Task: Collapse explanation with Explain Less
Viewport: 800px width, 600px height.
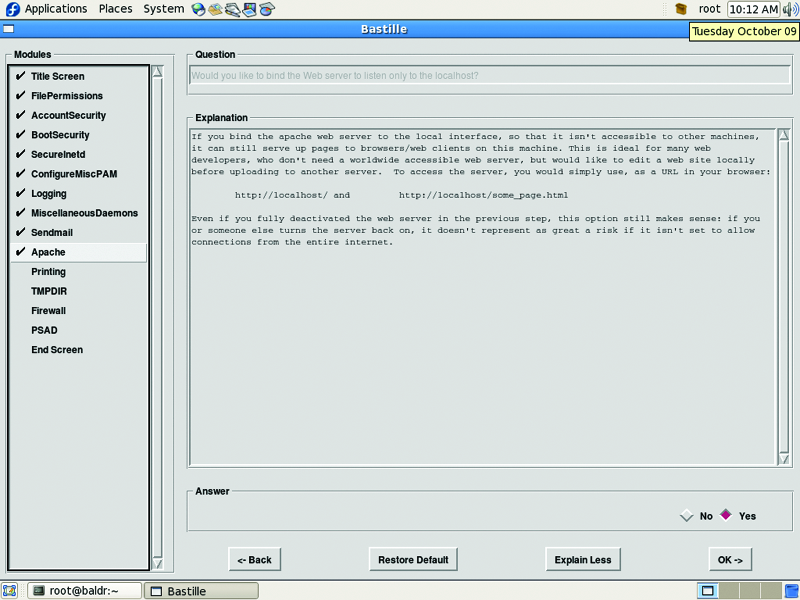Action: 583,559
